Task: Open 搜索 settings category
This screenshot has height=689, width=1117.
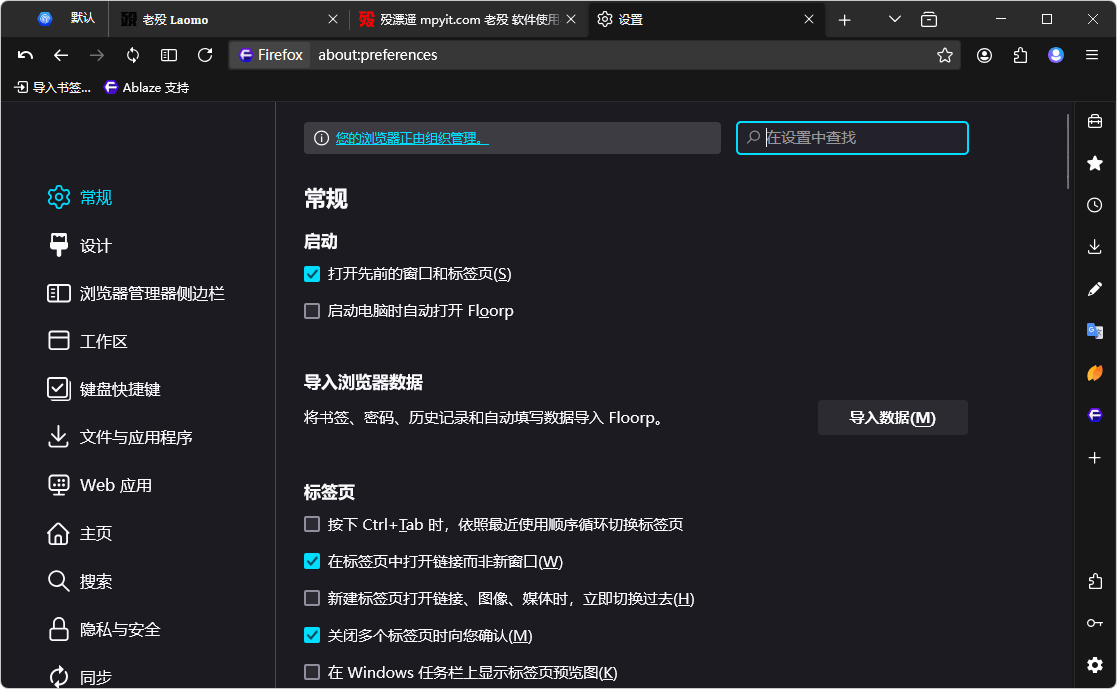Action: [80, 582]
